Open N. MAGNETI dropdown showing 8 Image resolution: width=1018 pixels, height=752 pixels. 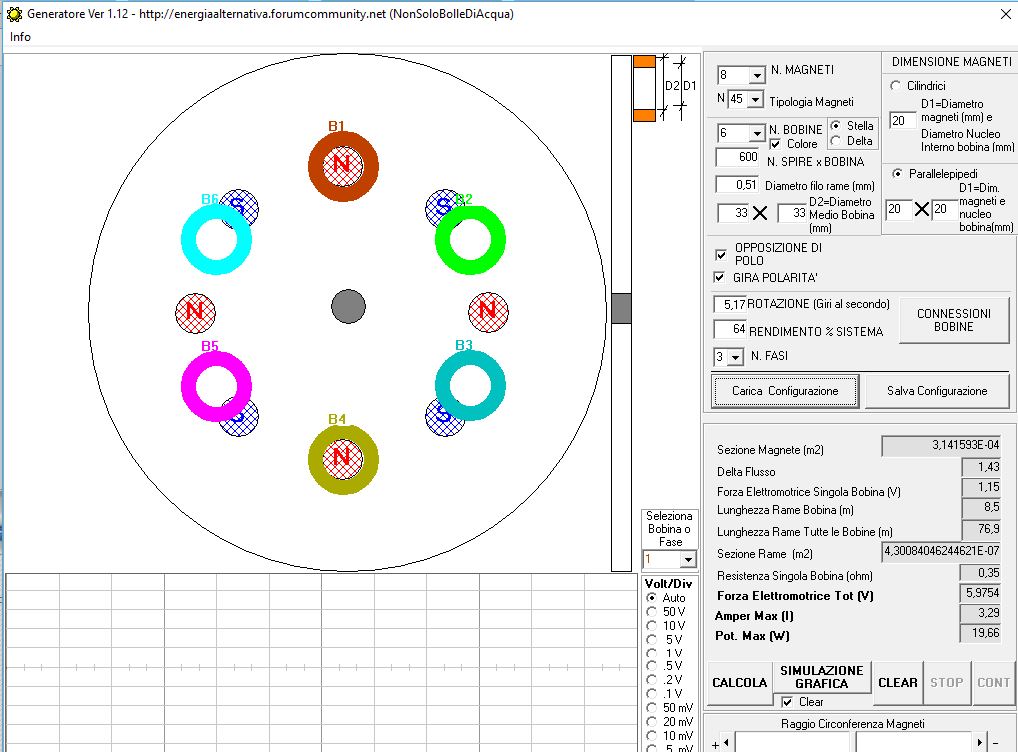click(757, 75)
